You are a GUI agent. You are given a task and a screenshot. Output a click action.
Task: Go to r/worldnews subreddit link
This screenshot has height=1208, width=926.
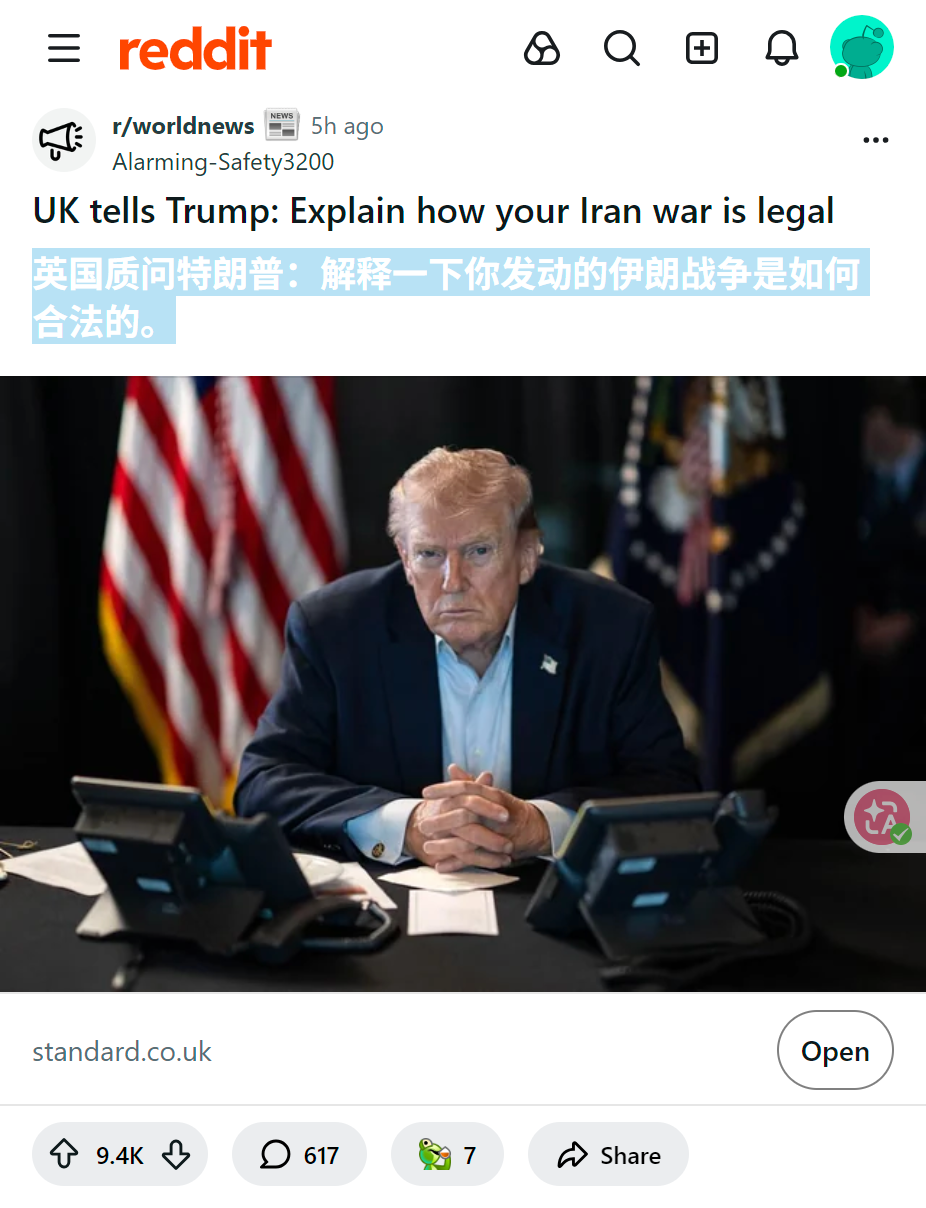183,126
